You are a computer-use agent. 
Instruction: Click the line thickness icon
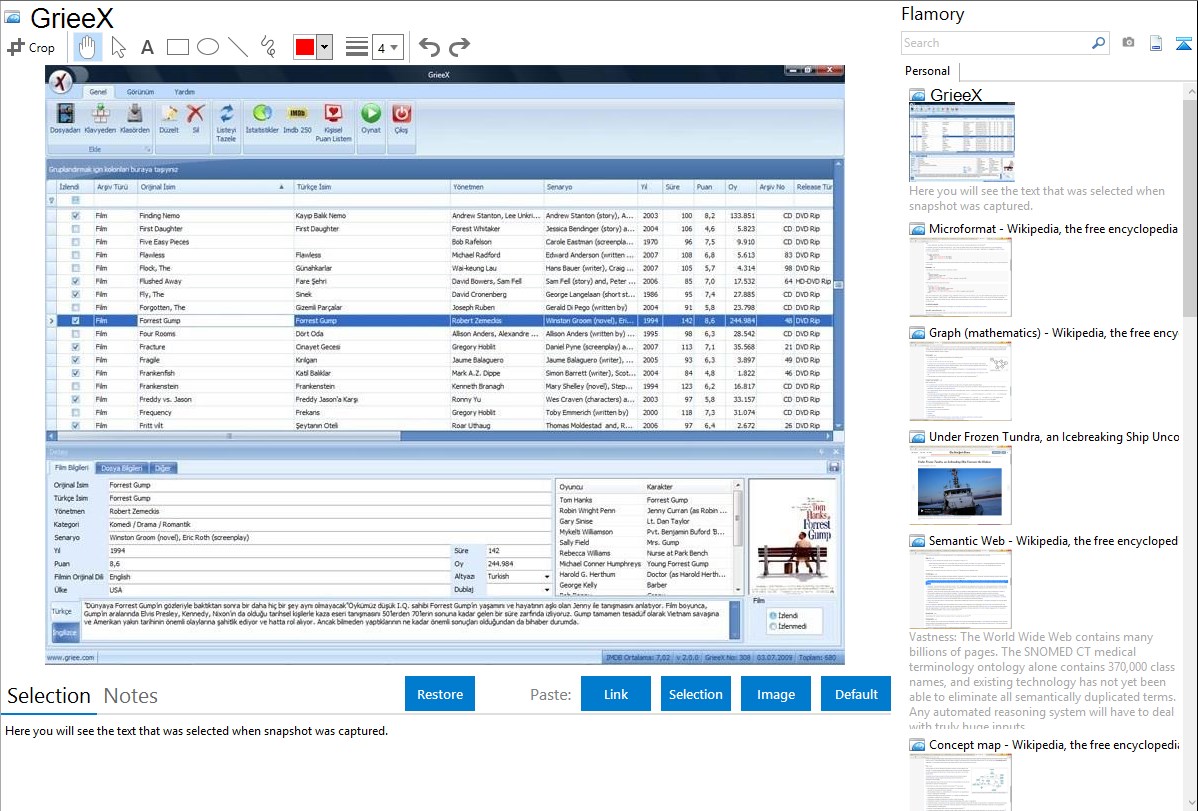[x=357, y=47]
